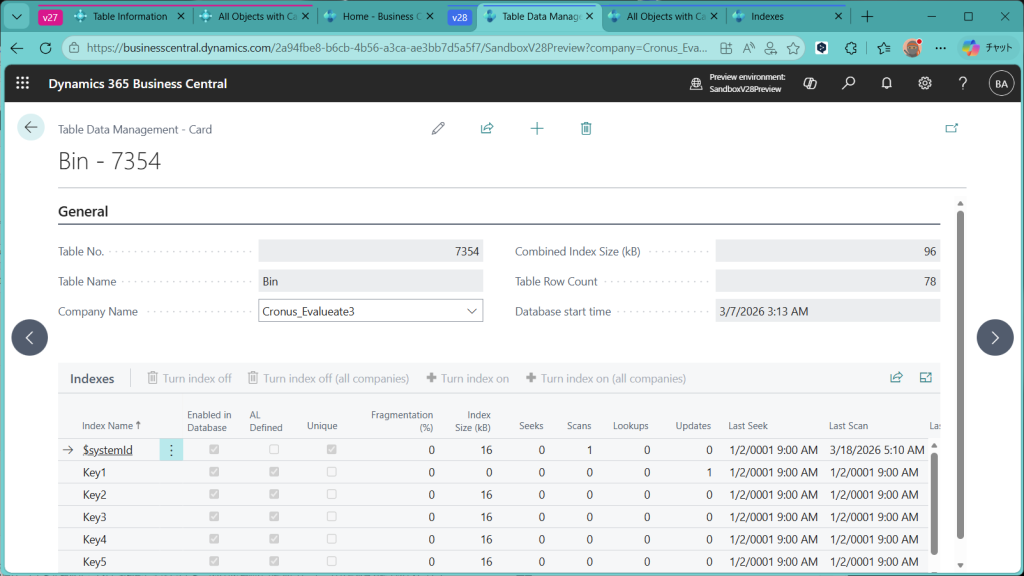This screenshot has width=1024, height=576.
Task: Click the trash can delete icon
Action: click(x=586, y=128)
